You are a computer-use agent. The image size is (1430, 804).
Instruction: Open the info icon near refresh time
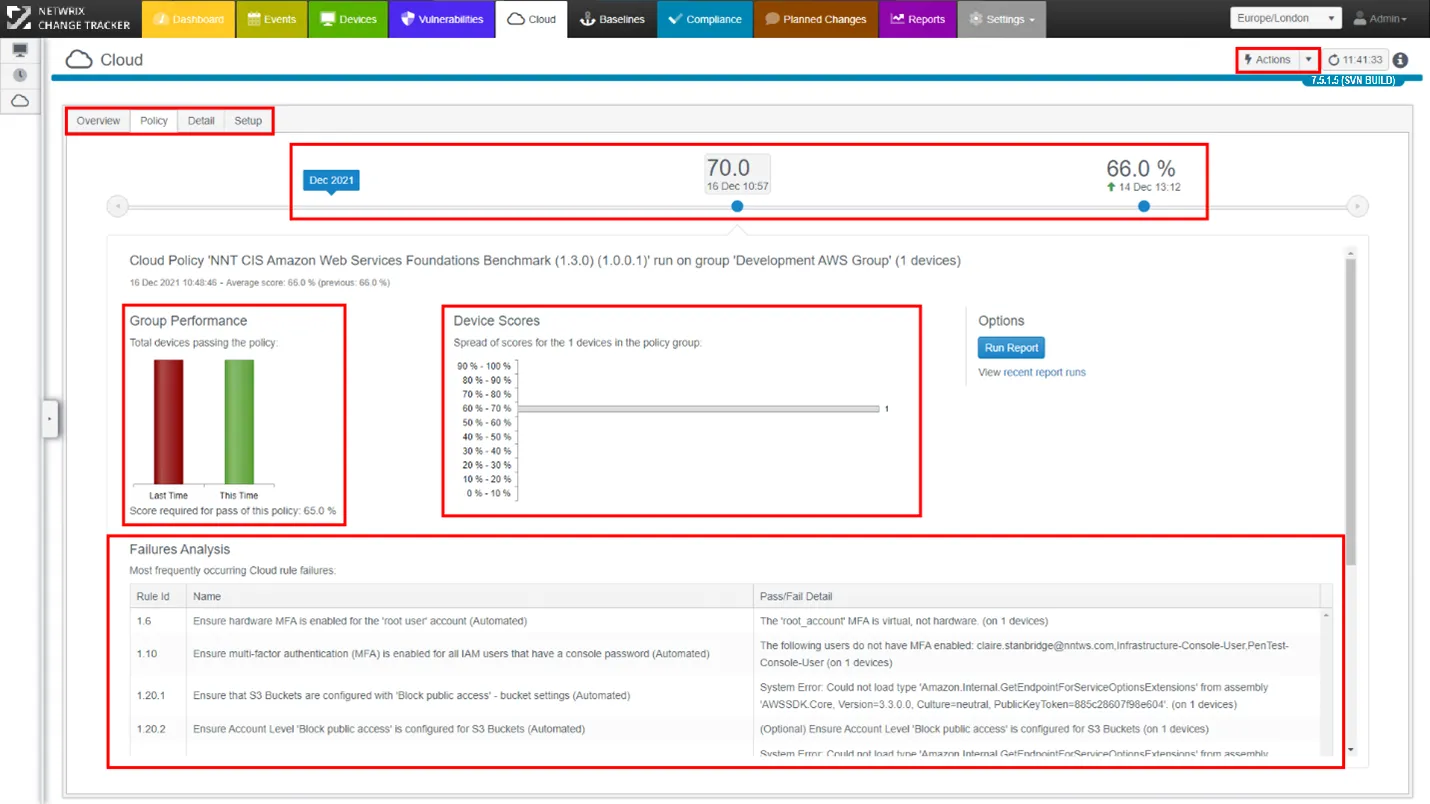1400,60
